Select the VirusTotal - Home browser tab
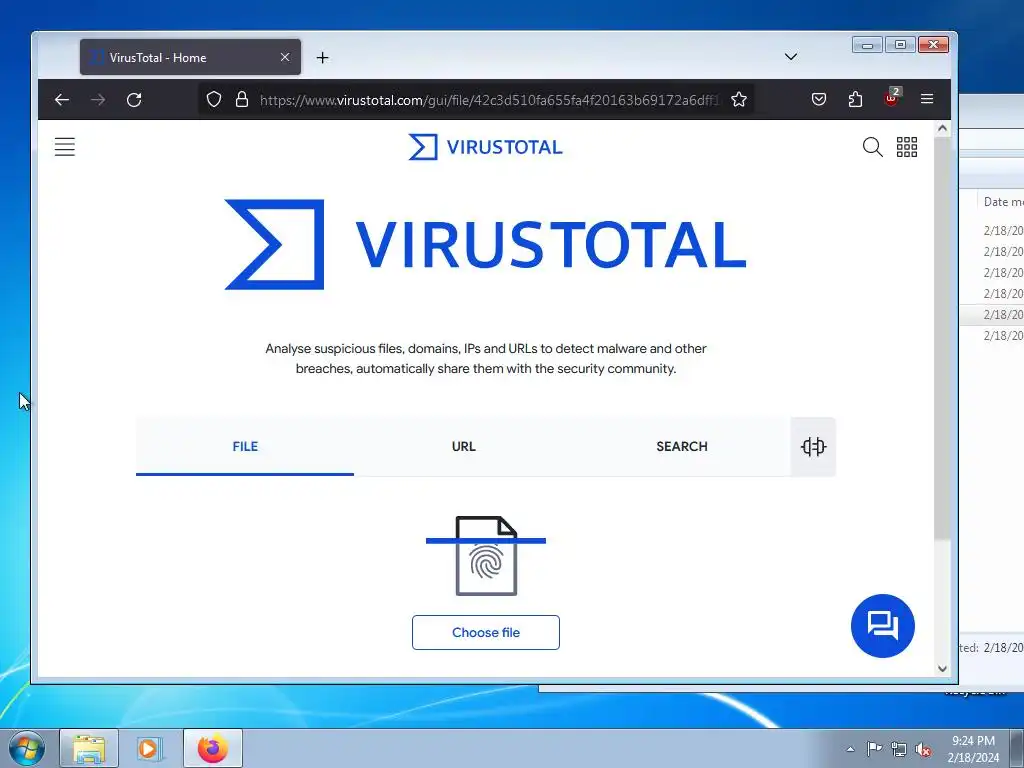 tap(191, 57)
